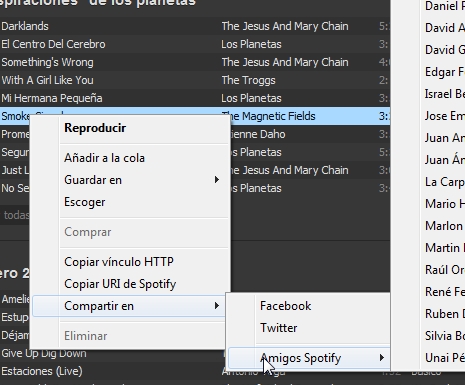Pick friend René in the friends list
The width and height of the screenshot is (465, 385).
[445, 292]
